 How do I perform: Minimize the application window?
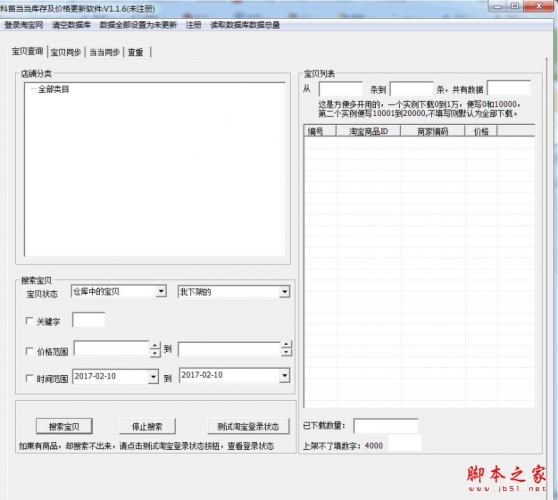click(498, 6)
